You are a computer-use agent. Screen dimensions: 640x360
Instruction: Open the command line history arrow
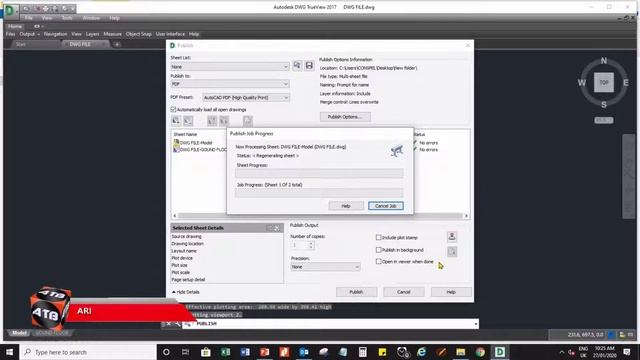point(476,324)
